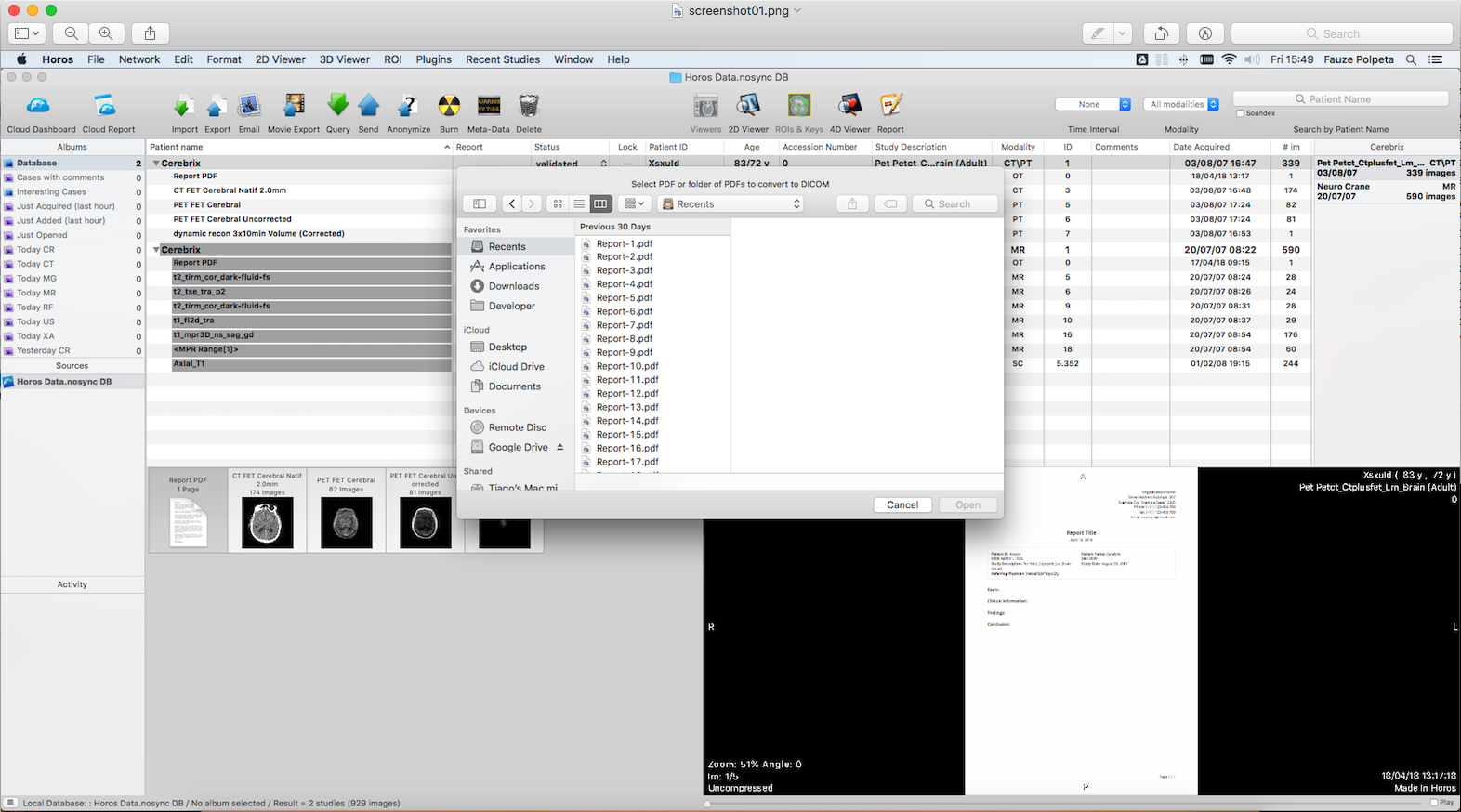1461x812 pixels.
Task: Click the Anonymize toolbar icon
Action: pyautogui.click(x=408, y=106)
